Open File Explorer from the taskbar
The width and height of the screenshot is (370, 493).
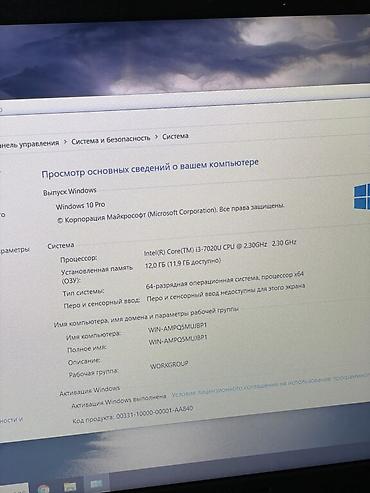tap(70, 486)
